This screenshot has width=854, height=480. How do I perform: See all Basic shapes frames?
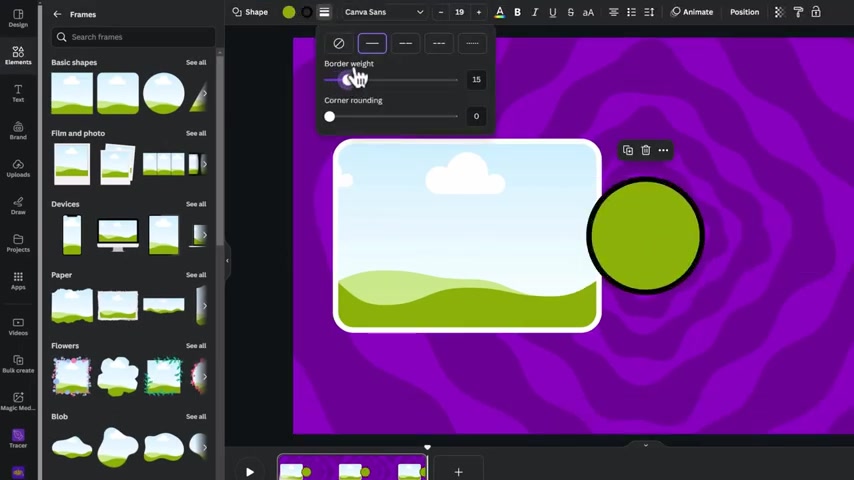pyautogui.click(x=196, y=63)
